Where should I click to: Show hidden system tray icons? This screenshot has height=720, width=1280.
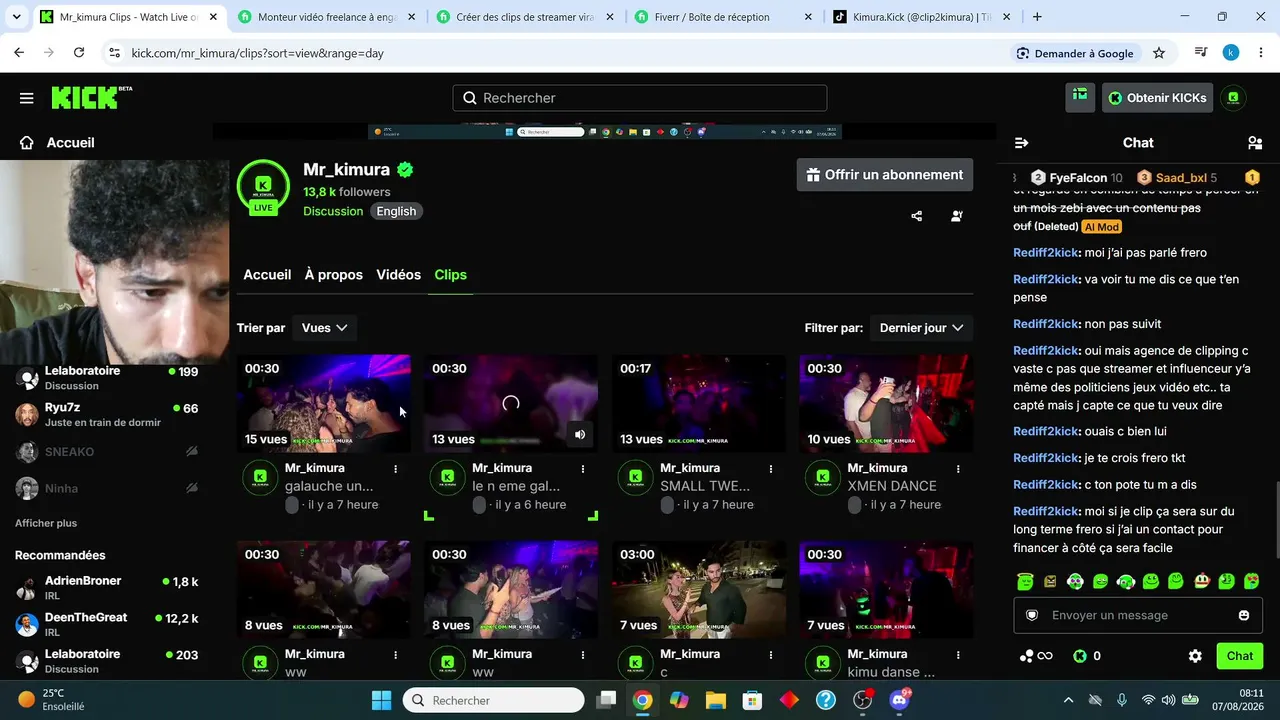click(x=1068, y=700)
